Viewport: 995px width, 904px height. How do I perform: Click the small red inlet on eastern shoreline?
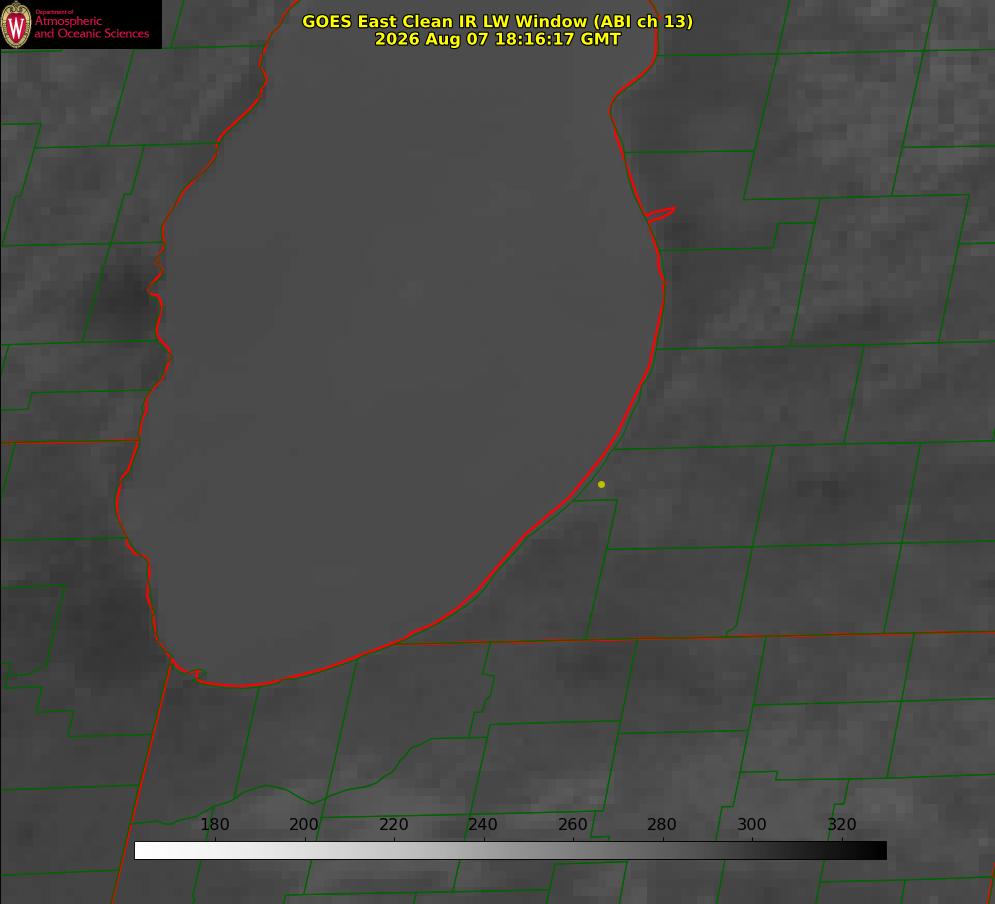tap(661, 214)
